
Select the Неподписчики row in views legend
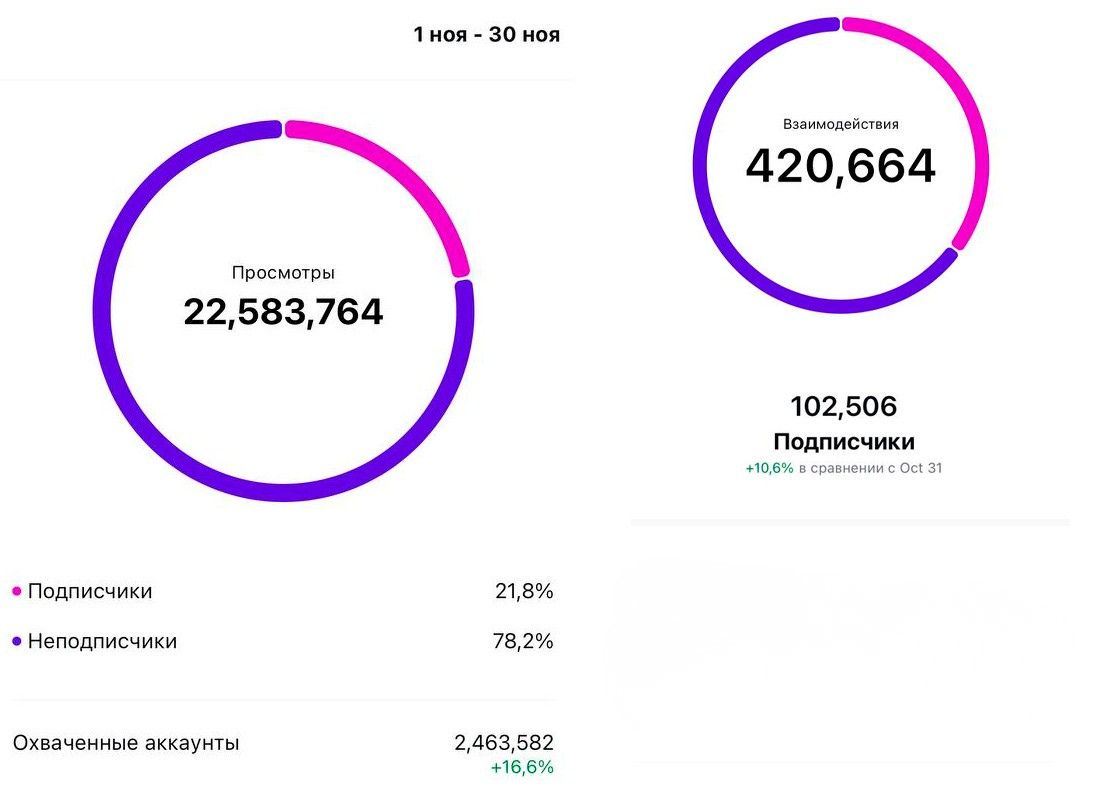pos(102,641)
